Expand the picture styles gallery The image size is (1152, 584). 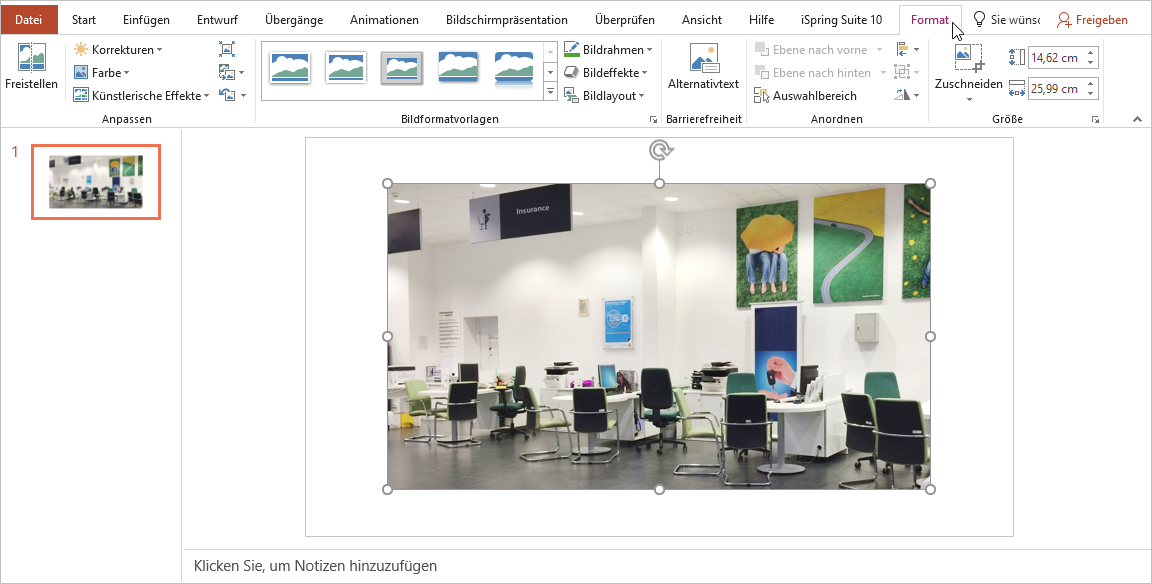(550, 92)
